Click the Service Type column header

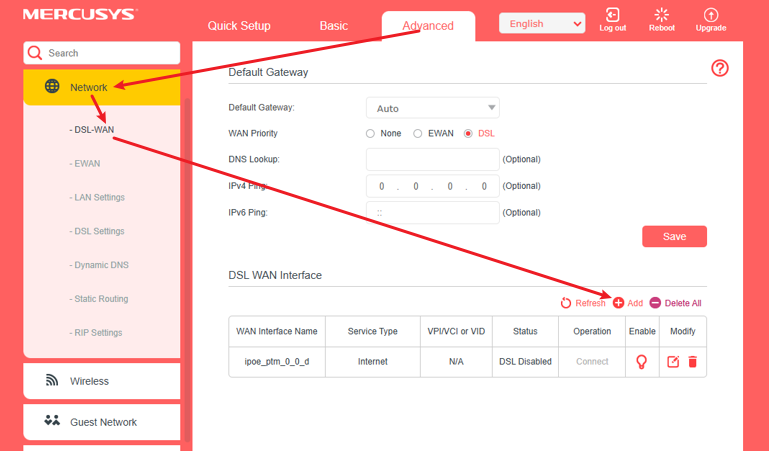(373, 331)
